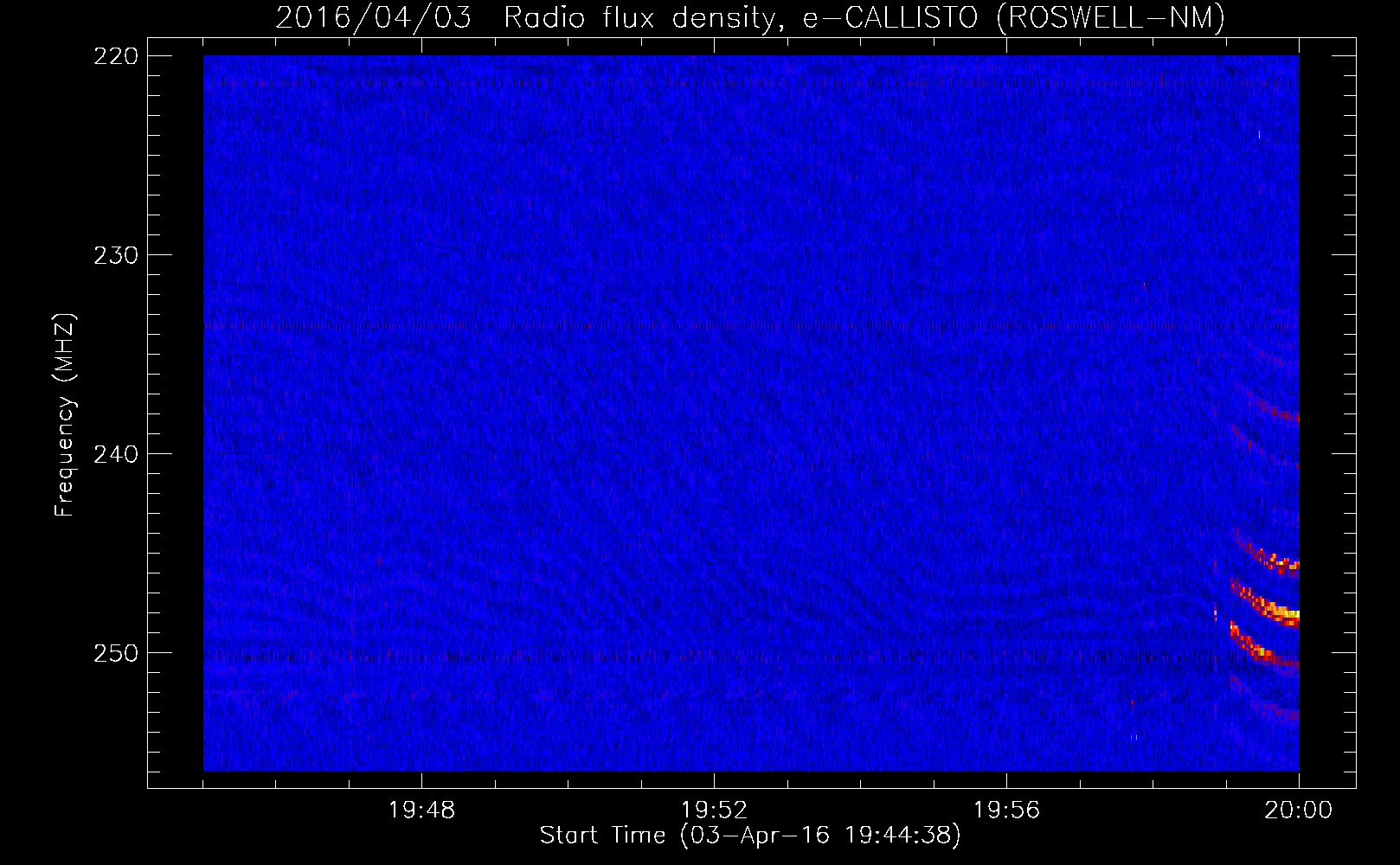Click the time tick label '20:00'

[x=1298, y=811]
